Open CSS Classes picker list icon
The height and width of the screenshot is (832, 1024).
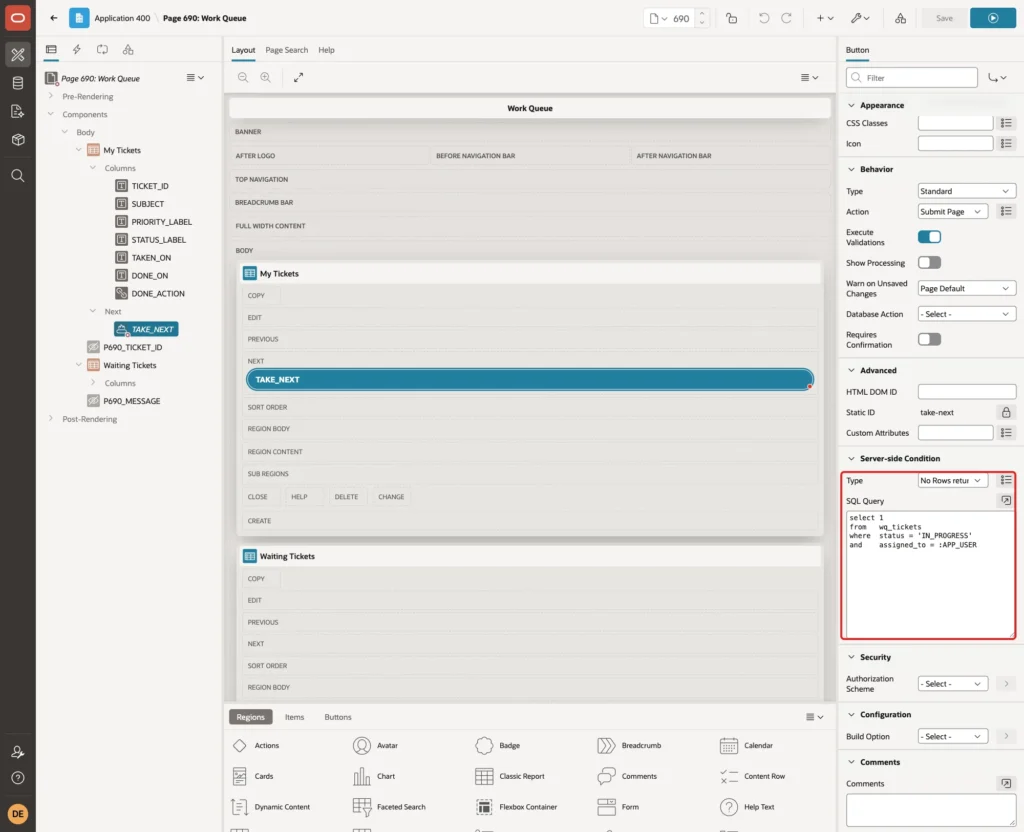(x=1006, y=123)
